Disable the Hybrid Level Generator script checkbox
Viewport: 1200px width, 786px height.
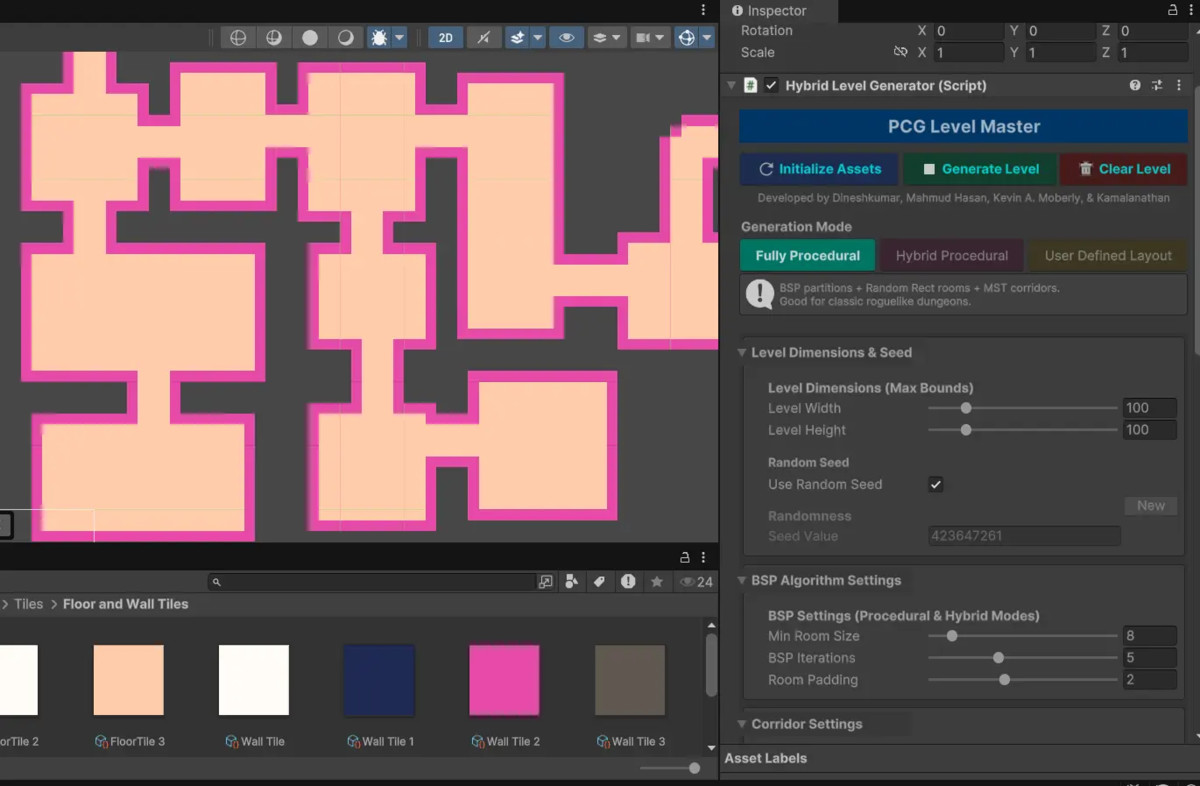point(771,86)
